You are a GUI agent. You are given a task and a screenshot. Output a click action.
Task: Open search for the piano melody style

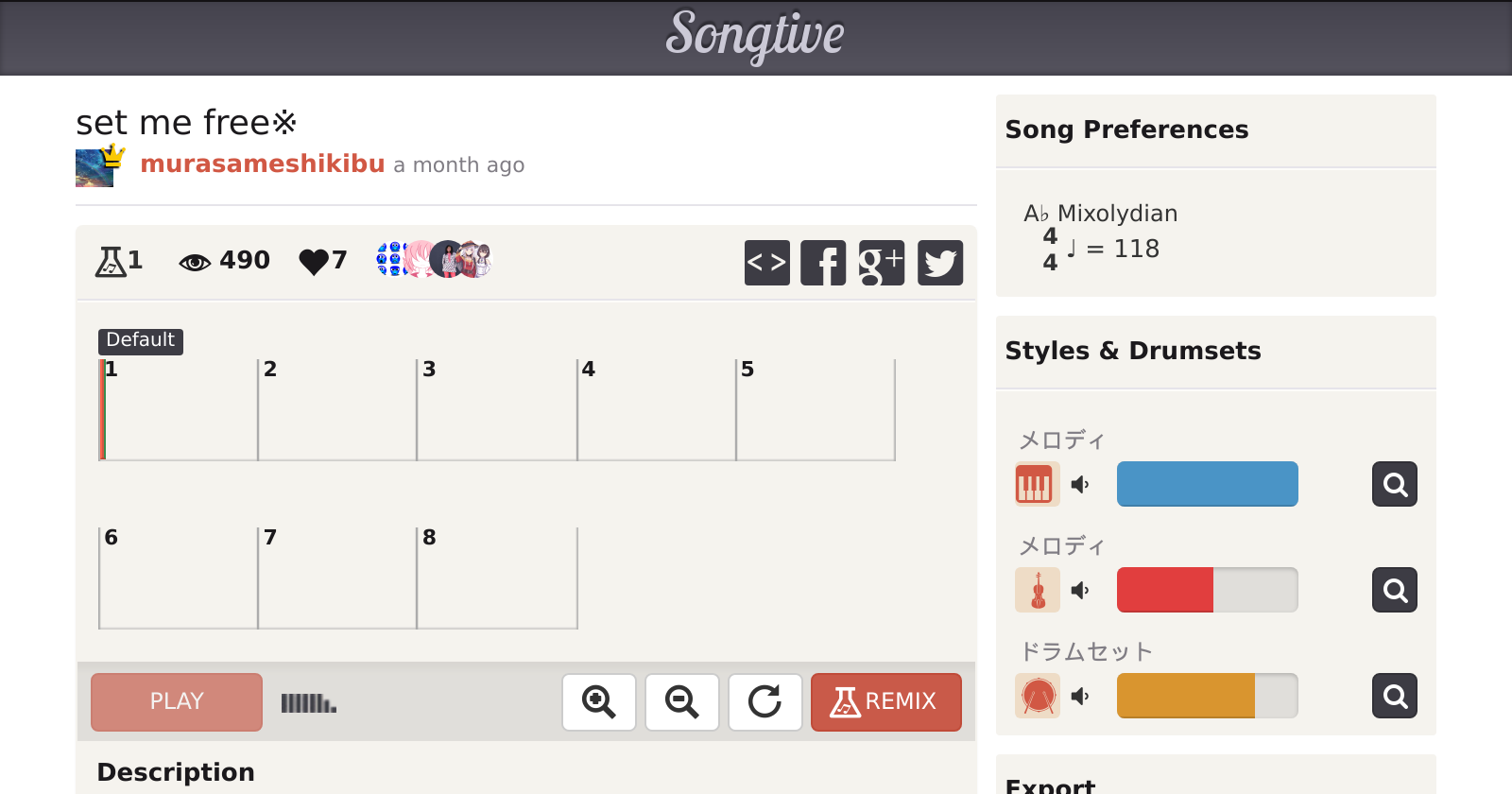[1395, 485]
